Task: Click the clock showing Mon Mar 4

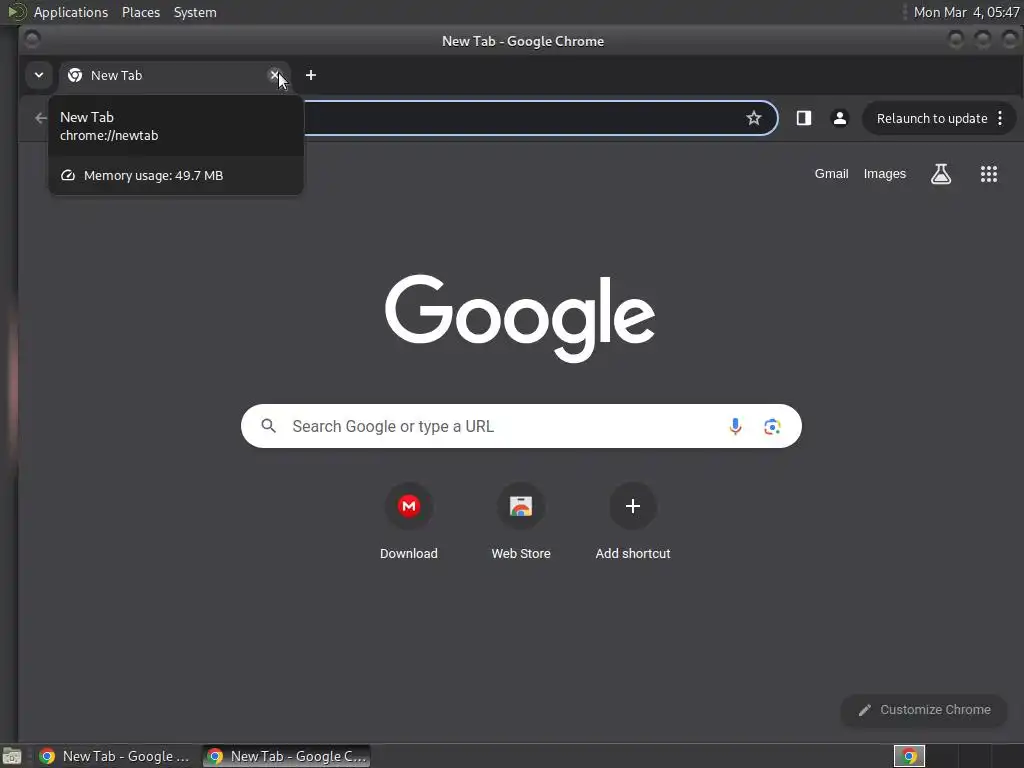Action: point(966,12)
